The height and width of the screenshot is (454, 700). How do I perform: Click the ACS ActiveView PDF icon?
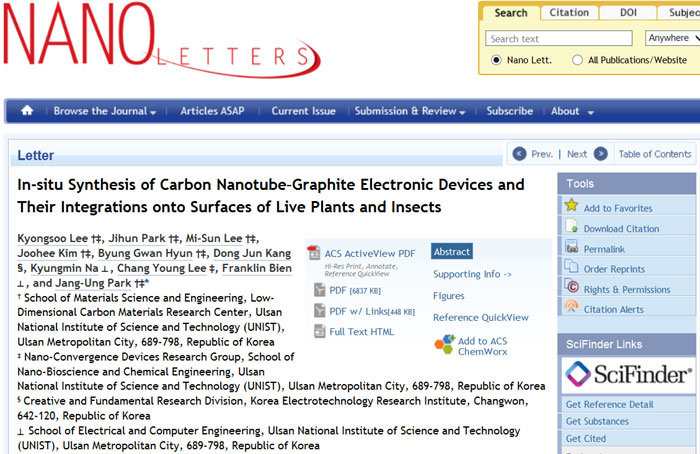(313, 254)
